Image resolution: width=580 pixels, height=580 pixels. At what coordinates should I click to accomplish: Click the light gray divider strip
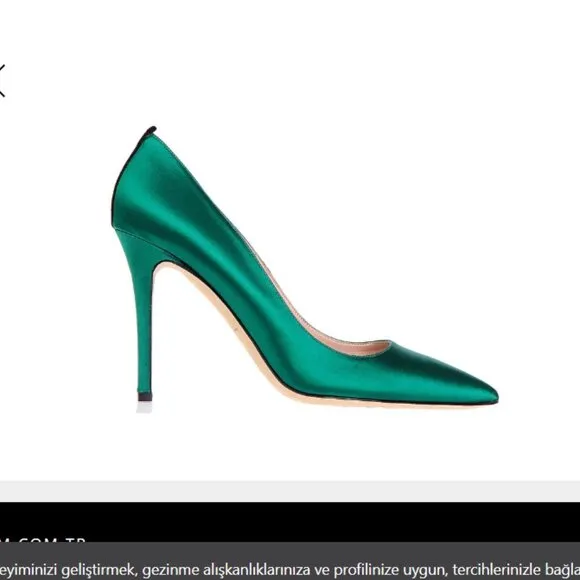pyautogui.click(x=290, y=492)
